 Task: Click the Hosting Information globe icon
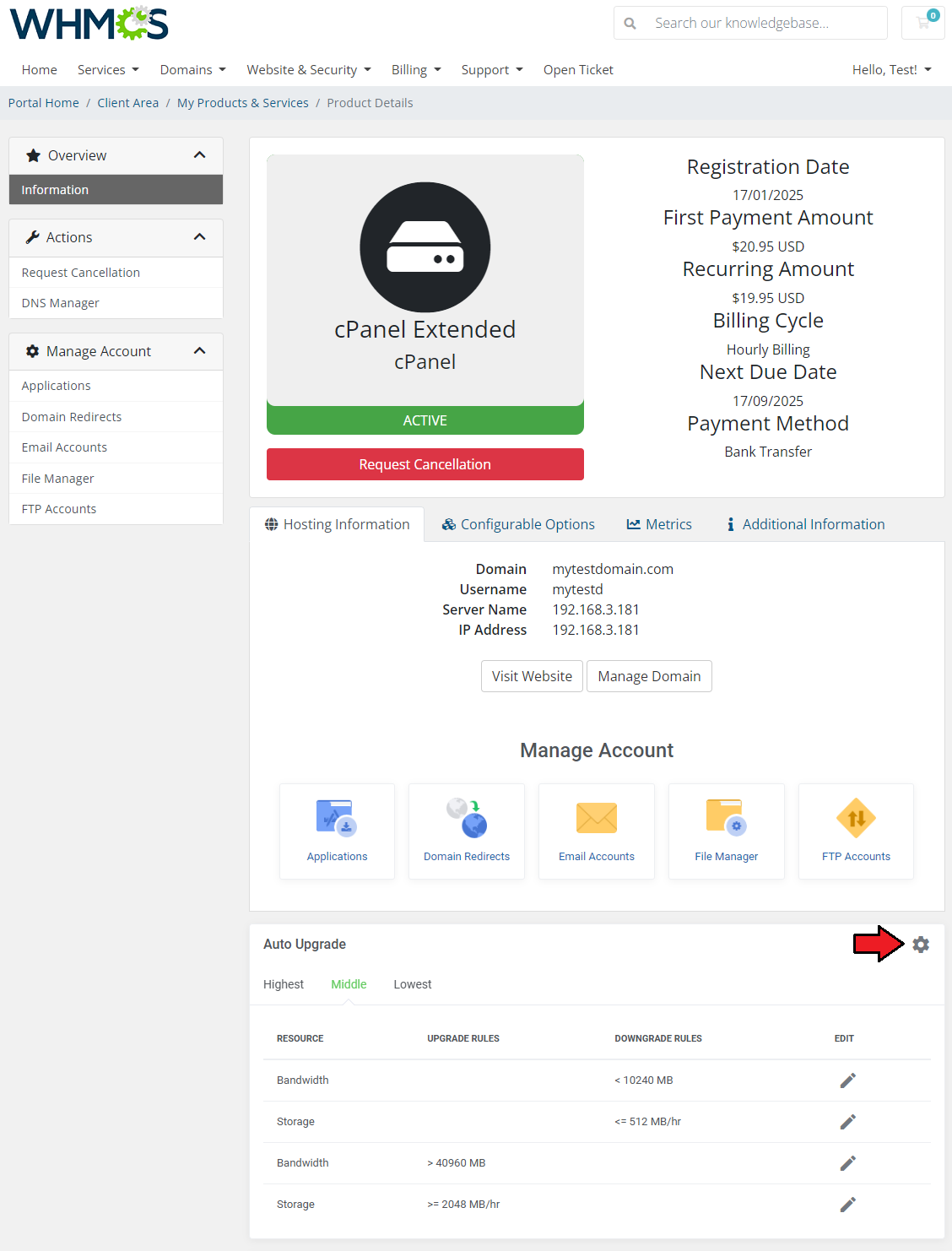272,524
